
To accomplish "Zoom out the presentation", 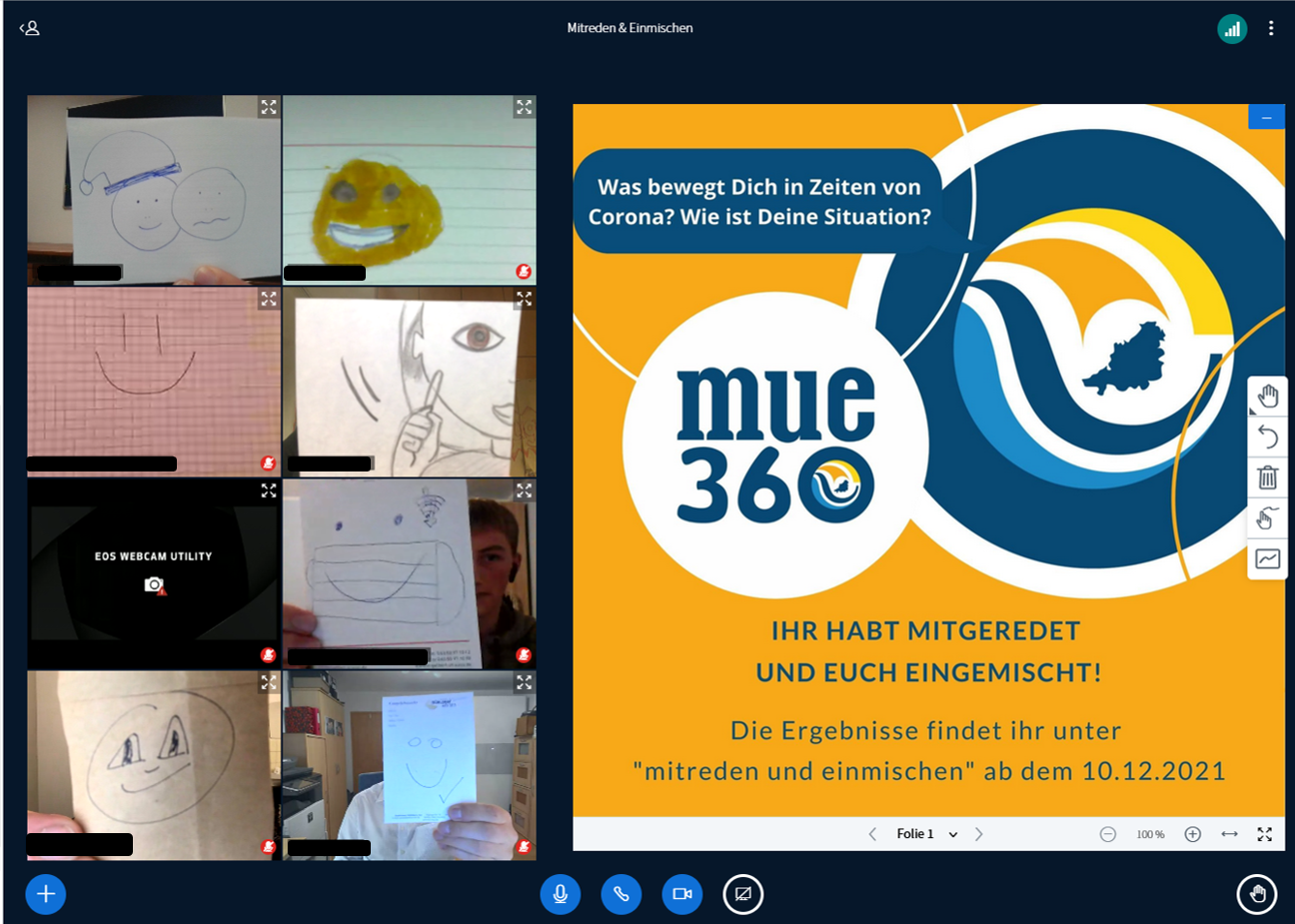I will (1108, 834).
